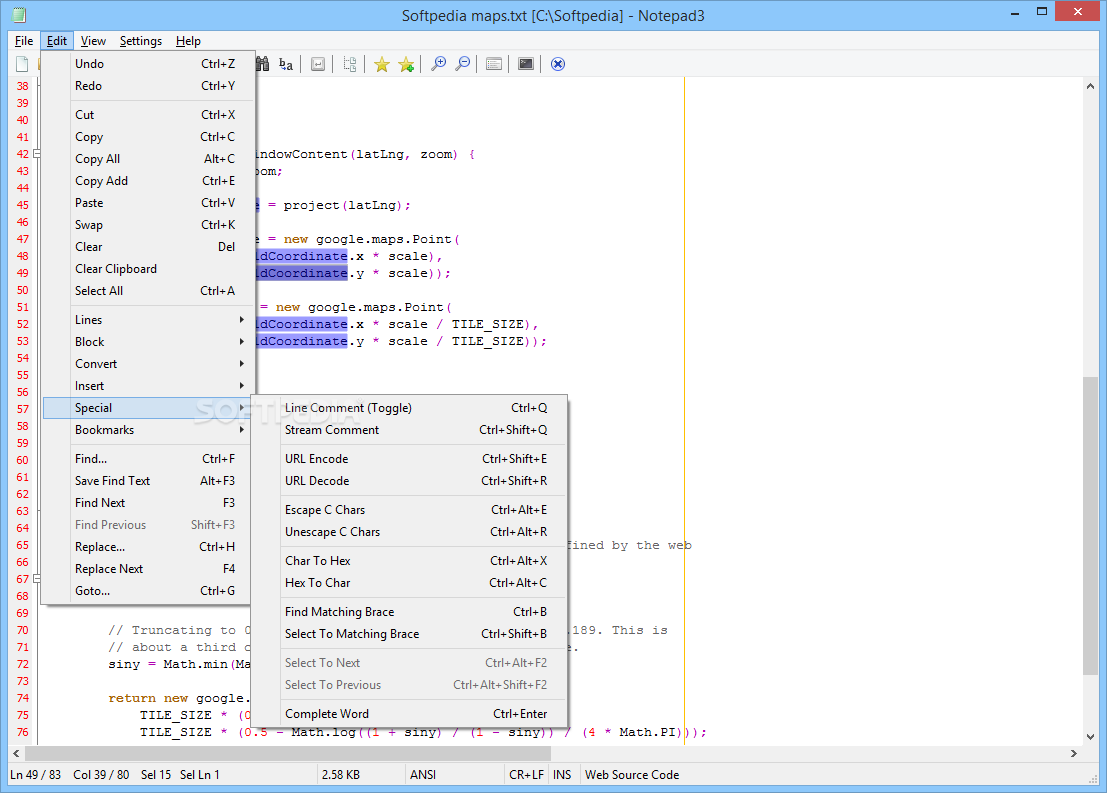Expand the Bookmarks submenu
The height and width of the screenshot is (793, 1107).
[x=147, y=430]
